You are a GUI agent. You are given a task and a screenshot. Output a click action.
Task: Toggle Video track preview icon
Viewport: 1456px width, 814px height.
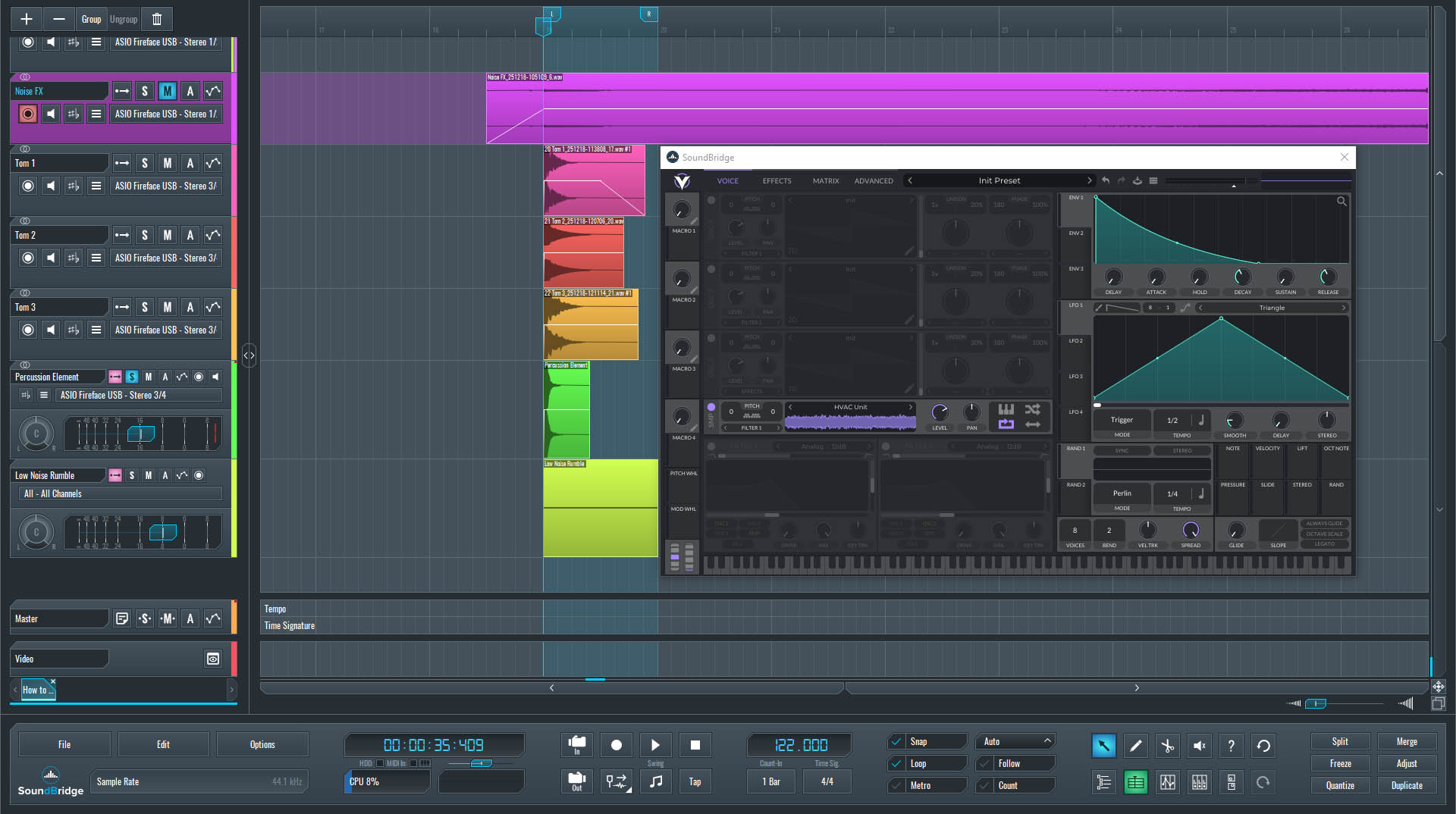[213, 659]
